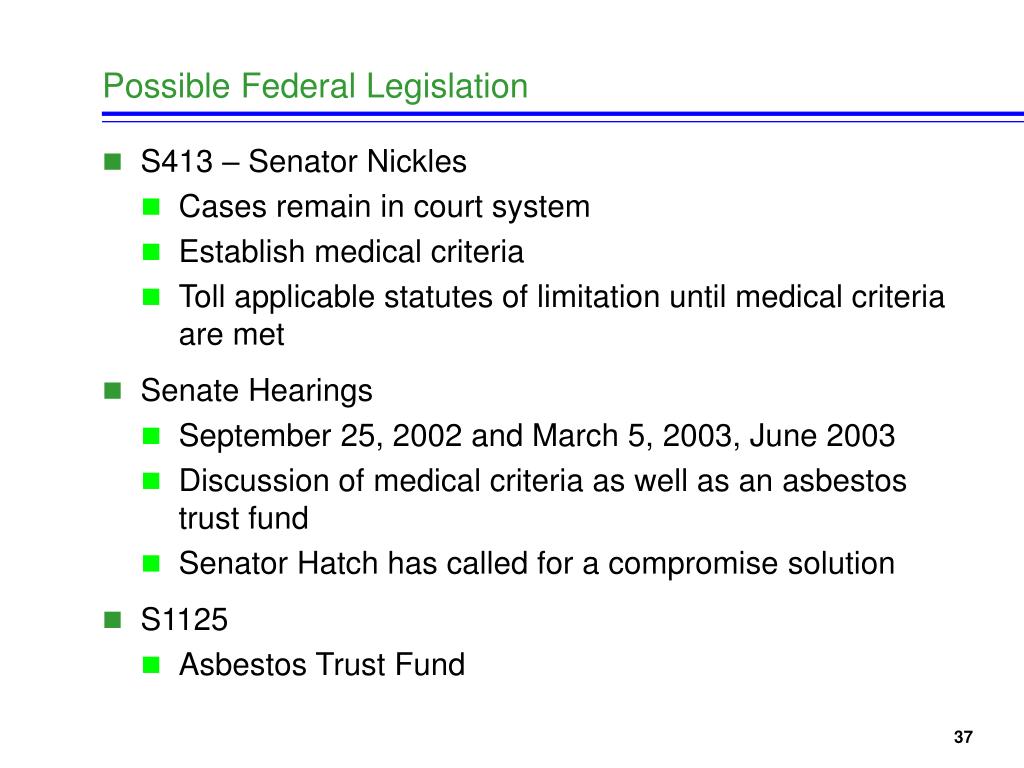Click the 'Possible Federal Legislation' slide title

tap(315, 87)
